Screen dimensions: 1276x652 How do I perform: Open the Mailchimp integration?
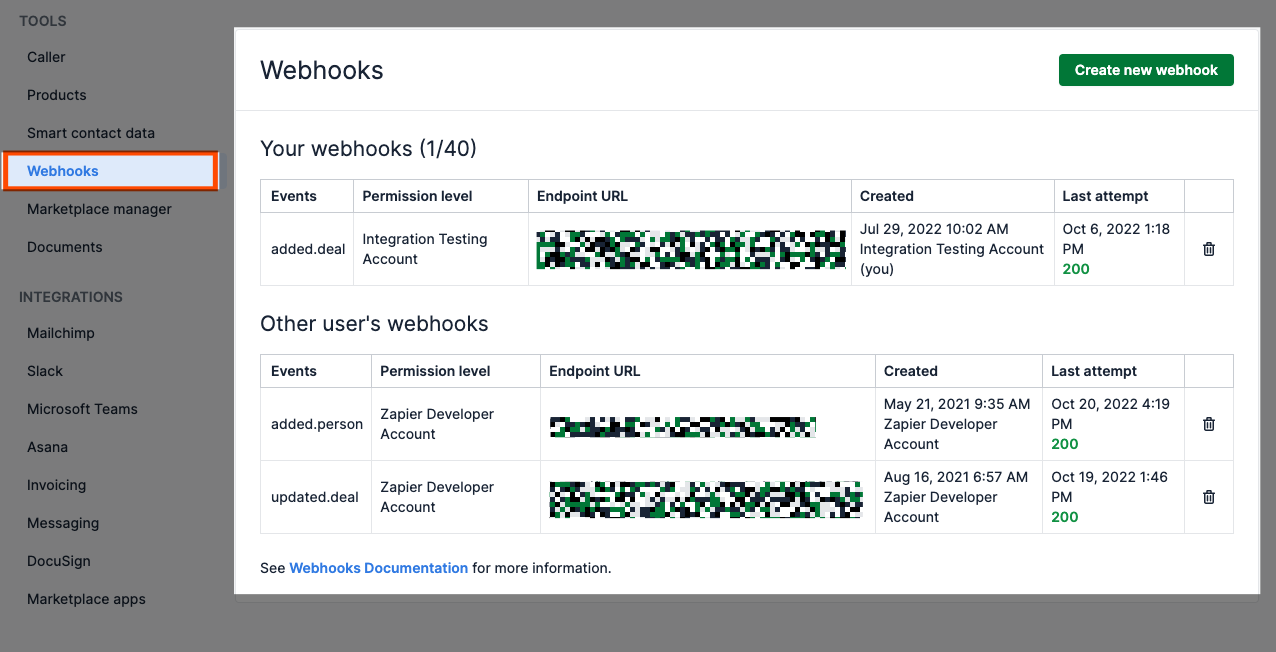[61, 333]
